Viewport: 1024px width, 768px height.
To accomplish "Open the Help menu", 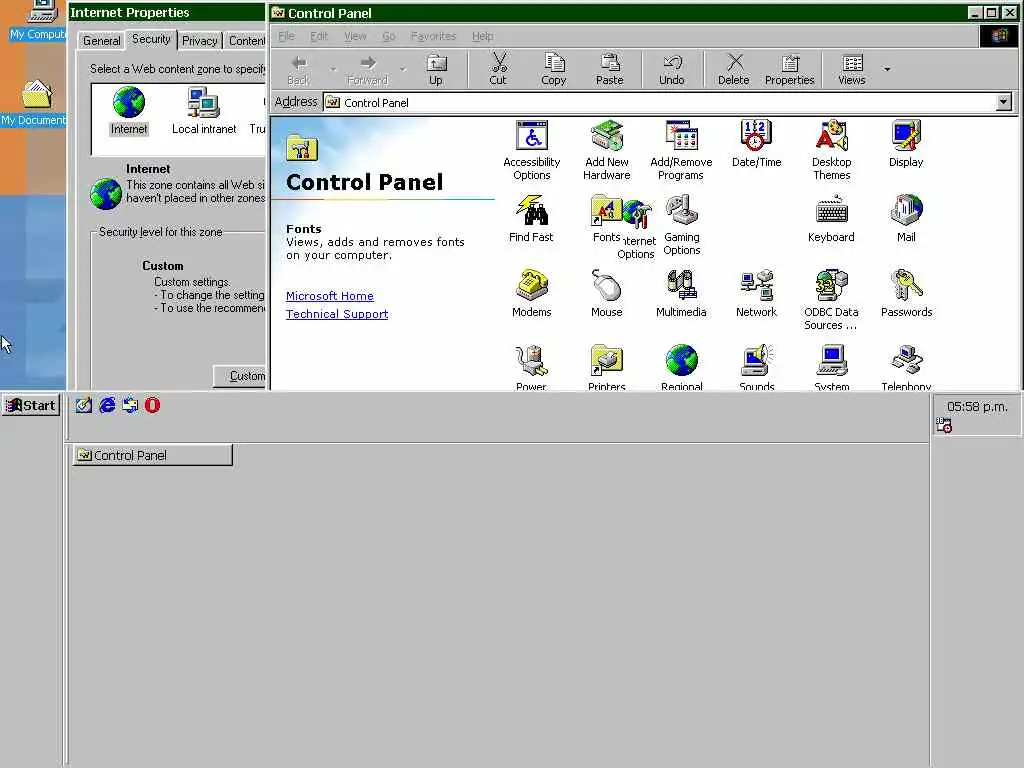I will (483, 36).
